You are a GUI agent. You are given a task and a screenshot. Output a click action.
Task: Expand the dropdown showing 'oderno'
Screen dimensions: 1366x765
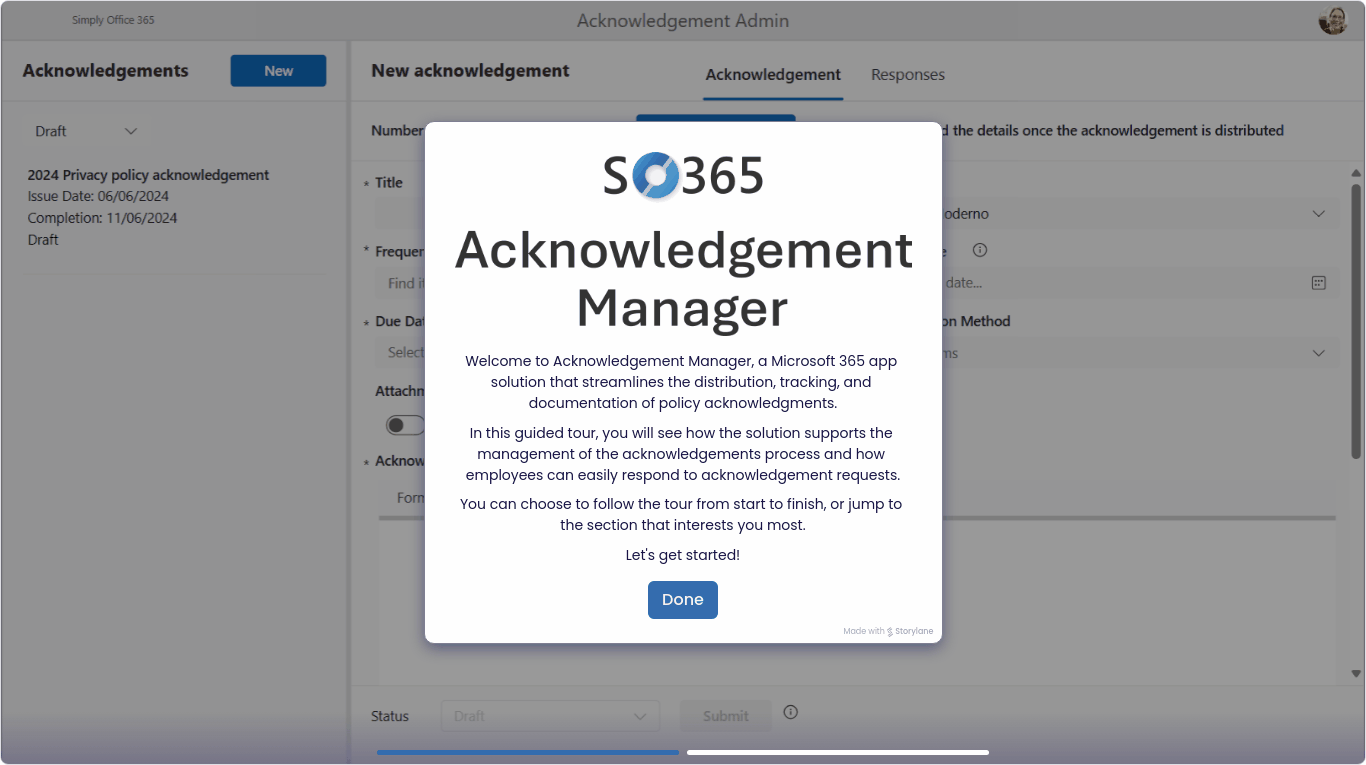pyautogui.click(x=1139, y=214)
